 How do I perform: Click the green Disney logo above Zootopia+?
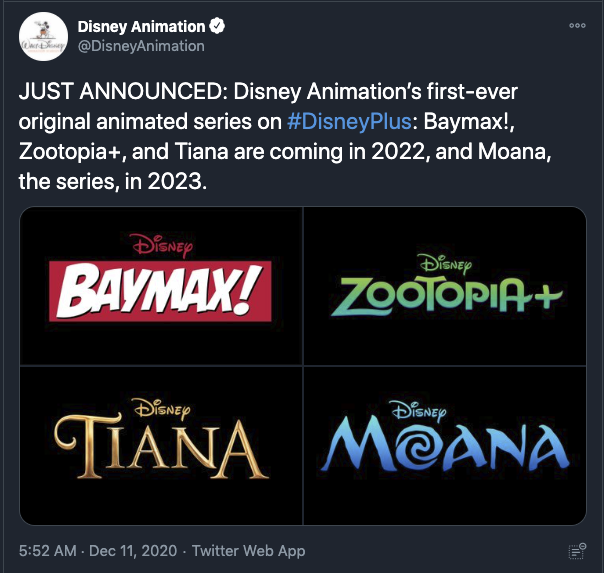click(446, 264)
